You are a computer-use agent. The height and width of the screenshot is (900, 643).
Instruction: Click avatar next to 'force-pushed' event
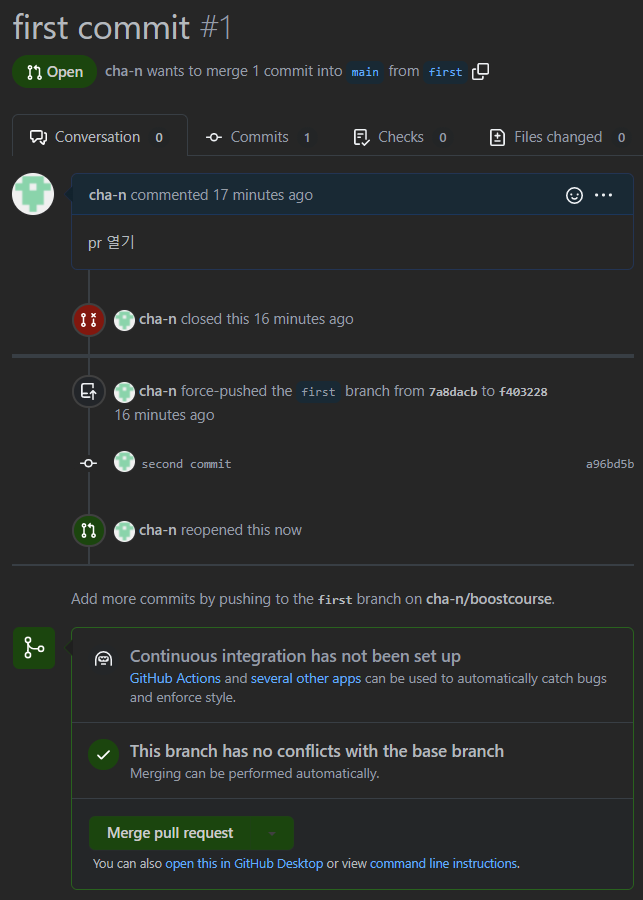125,392
